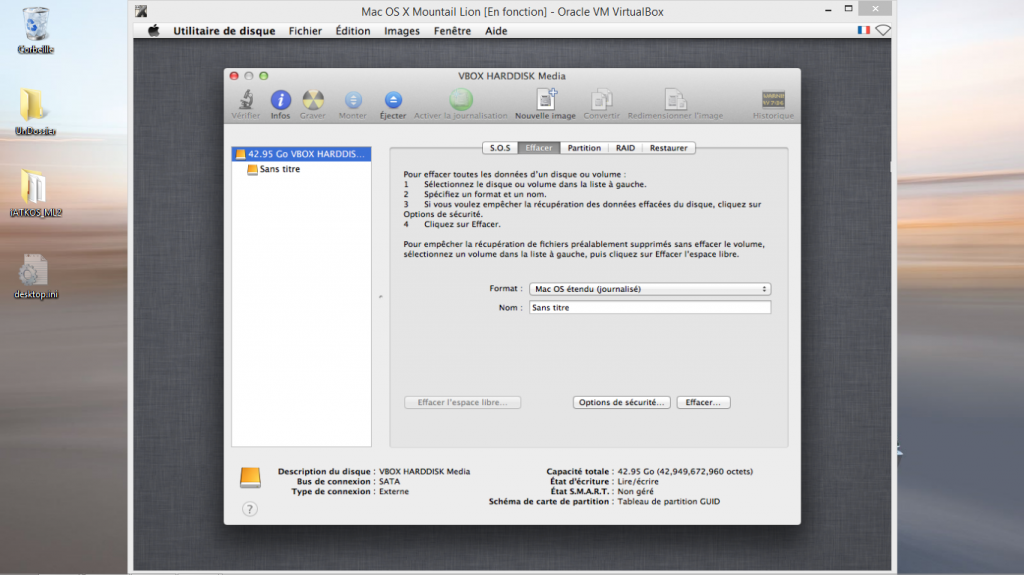This screenshot has height=575, width=1024.
Task: Open disk Infos from the toolbar
Action: (280, 100)
